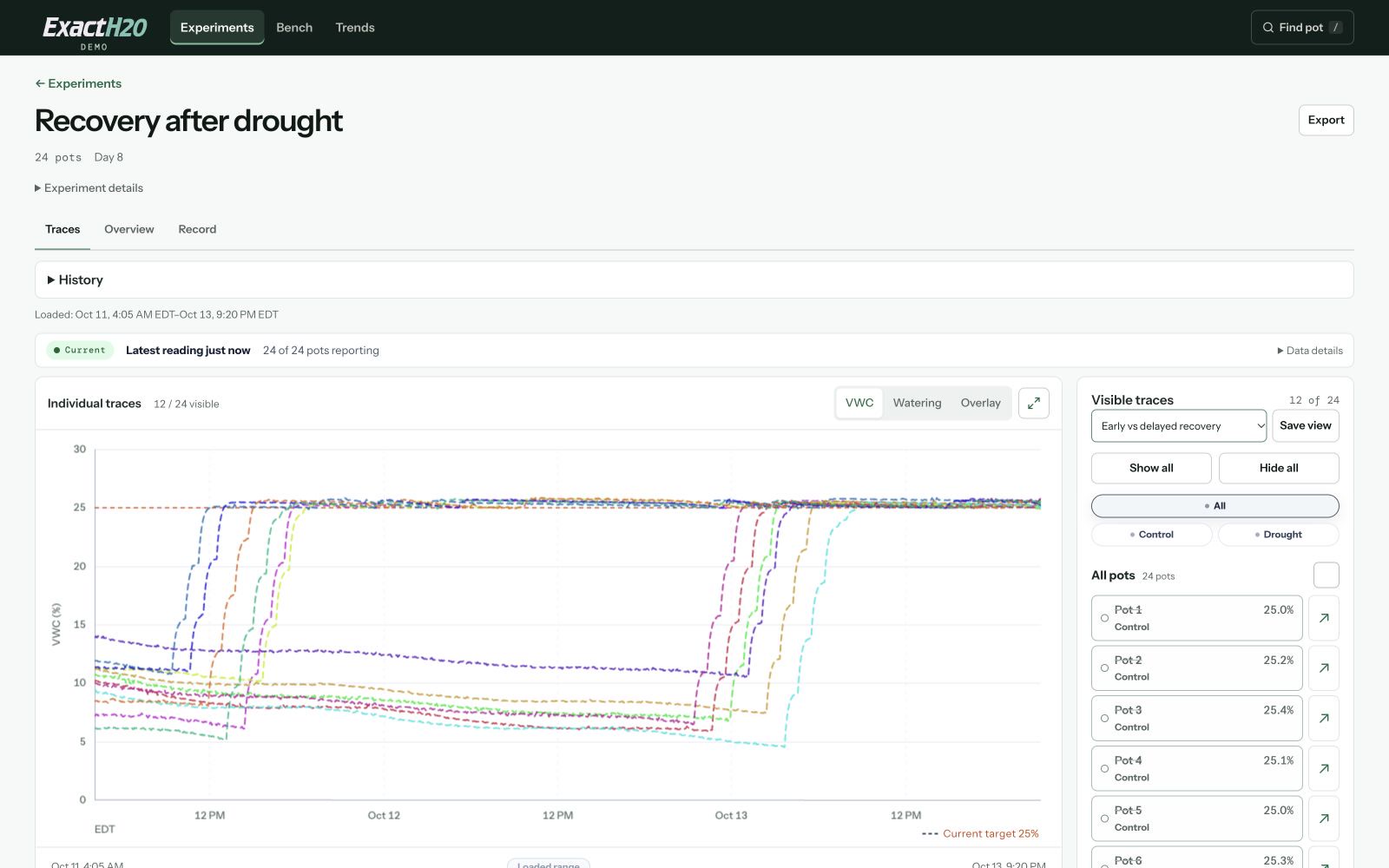Expand the Experiment details section

pos(89,187)
